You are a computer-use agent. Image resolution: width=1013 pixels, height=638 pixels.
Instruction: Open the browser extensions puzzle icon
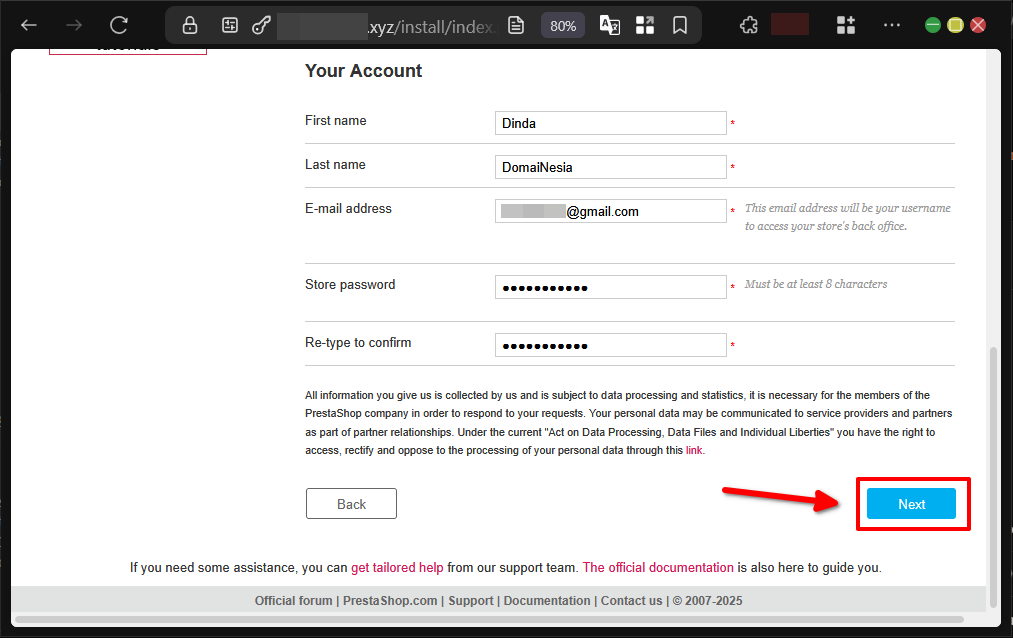pos(748,25)
